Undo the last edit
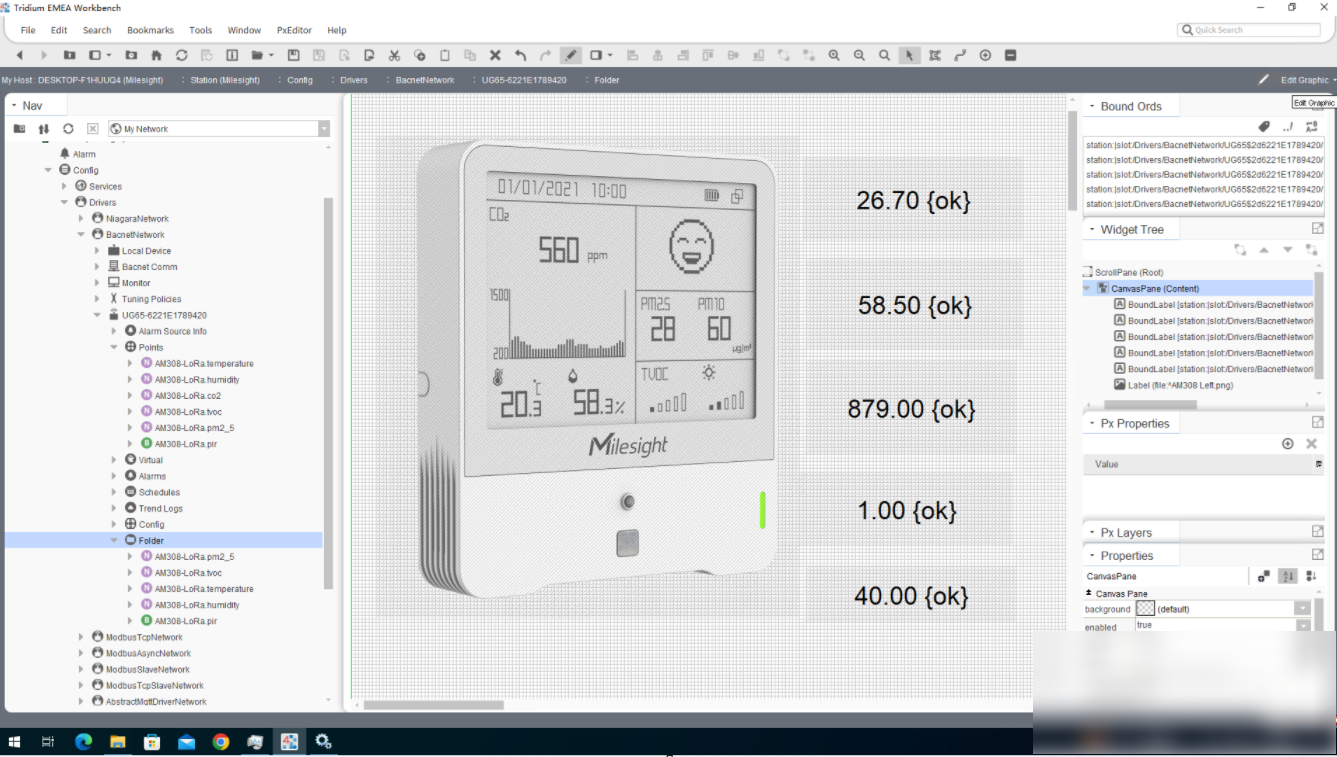 (x=520, y=55)
